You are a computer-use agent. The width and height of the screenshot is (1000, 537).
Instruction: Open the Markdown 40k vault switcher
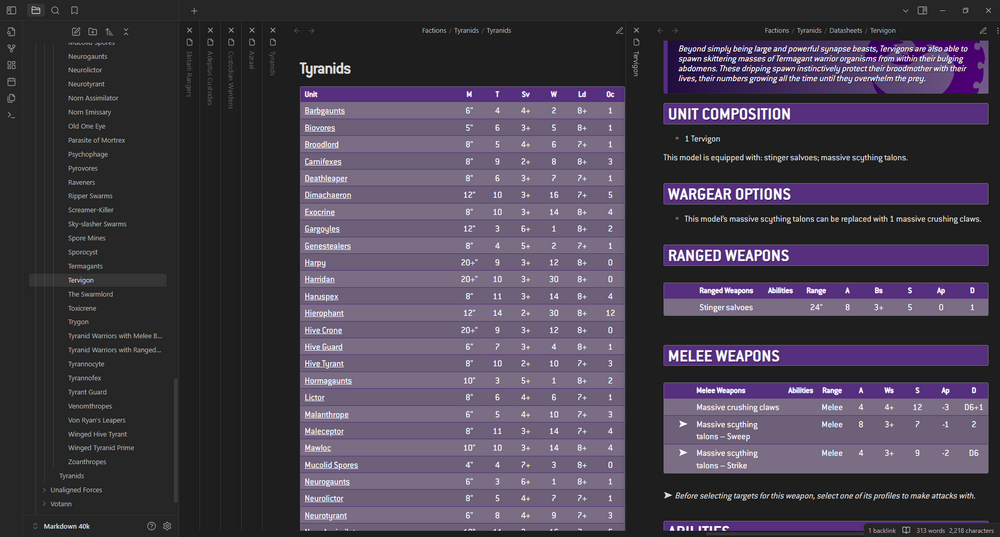(x=62, y=526)
